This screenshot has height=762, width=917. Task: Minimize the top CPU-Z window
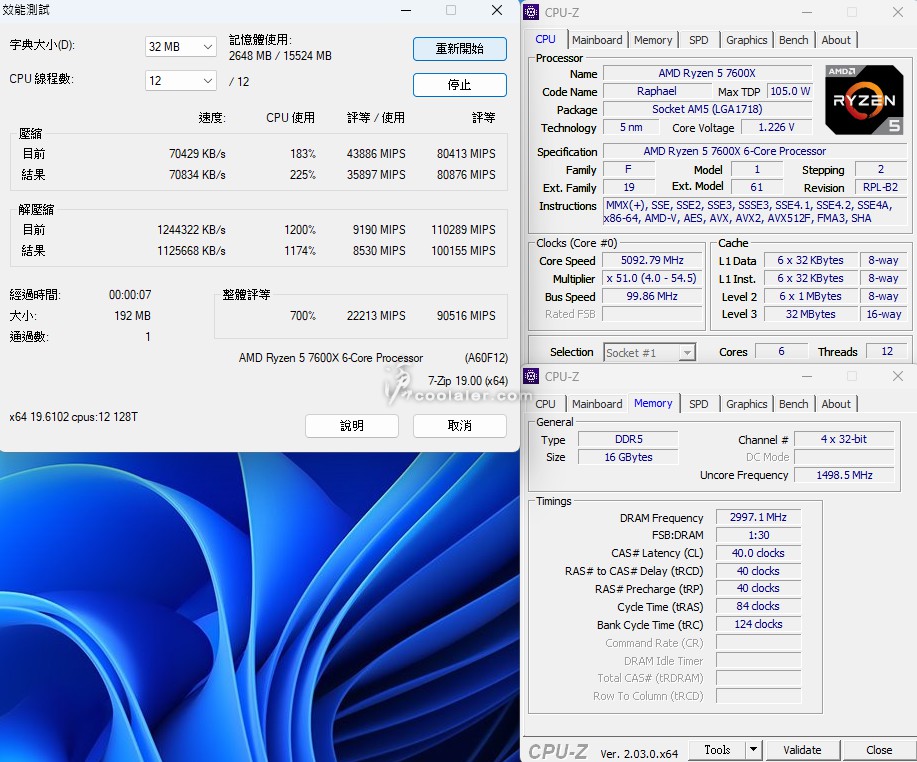807,12
